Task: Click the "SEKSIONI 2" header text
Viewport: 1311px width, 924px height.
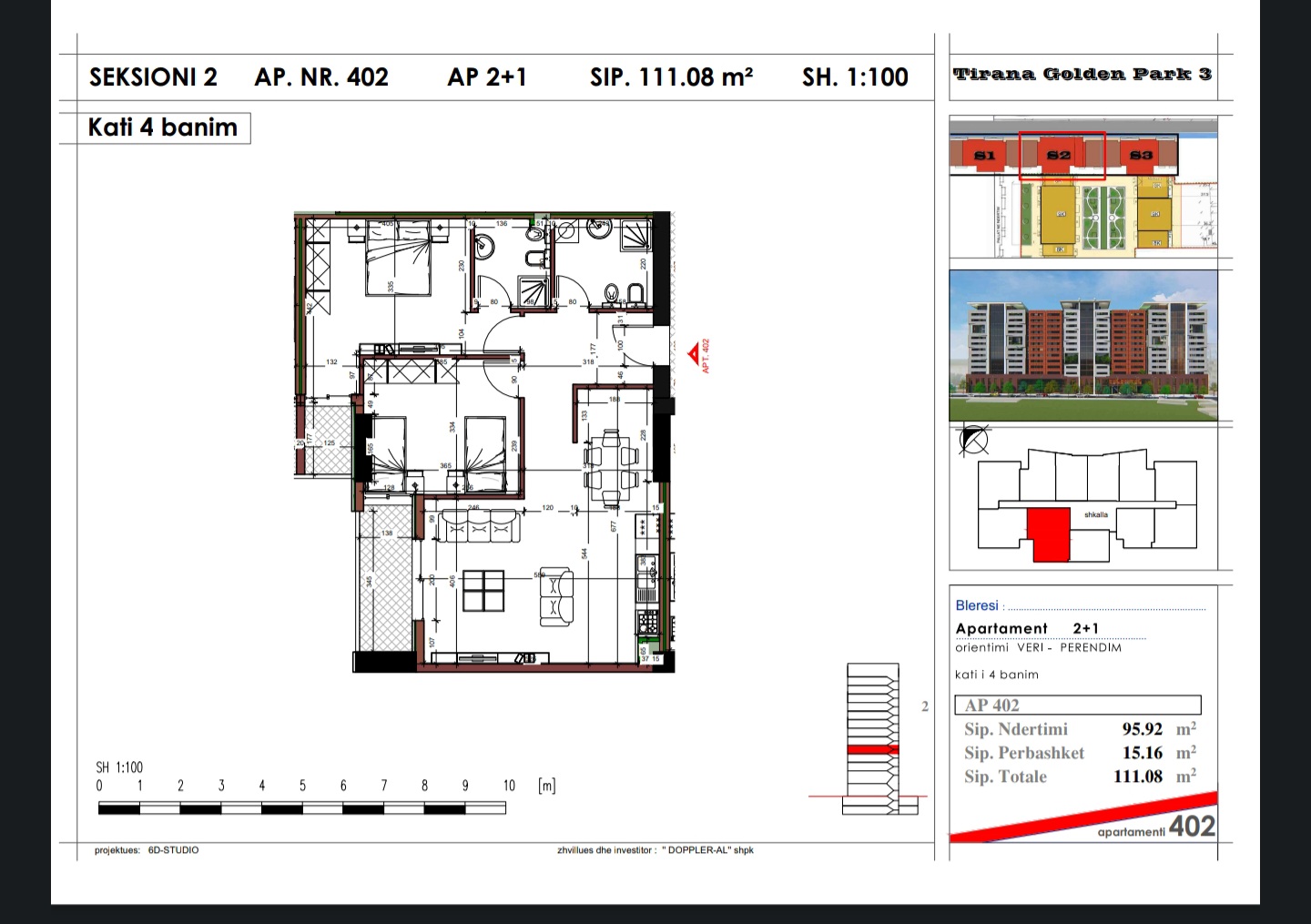Action: pyautogui.click(x=153, y=77)
